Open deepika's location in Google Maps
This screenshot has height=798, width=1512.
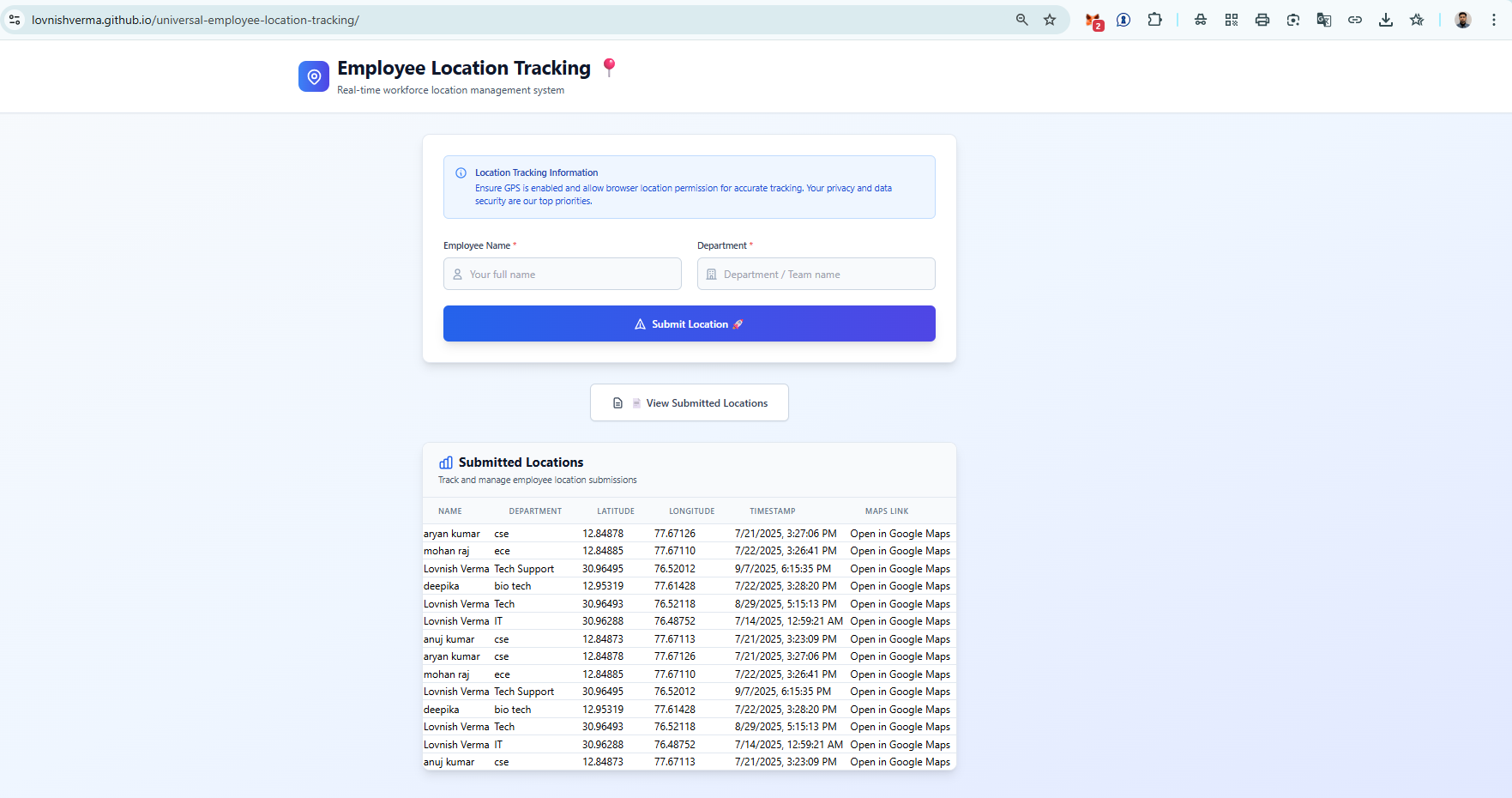point(900,585)
